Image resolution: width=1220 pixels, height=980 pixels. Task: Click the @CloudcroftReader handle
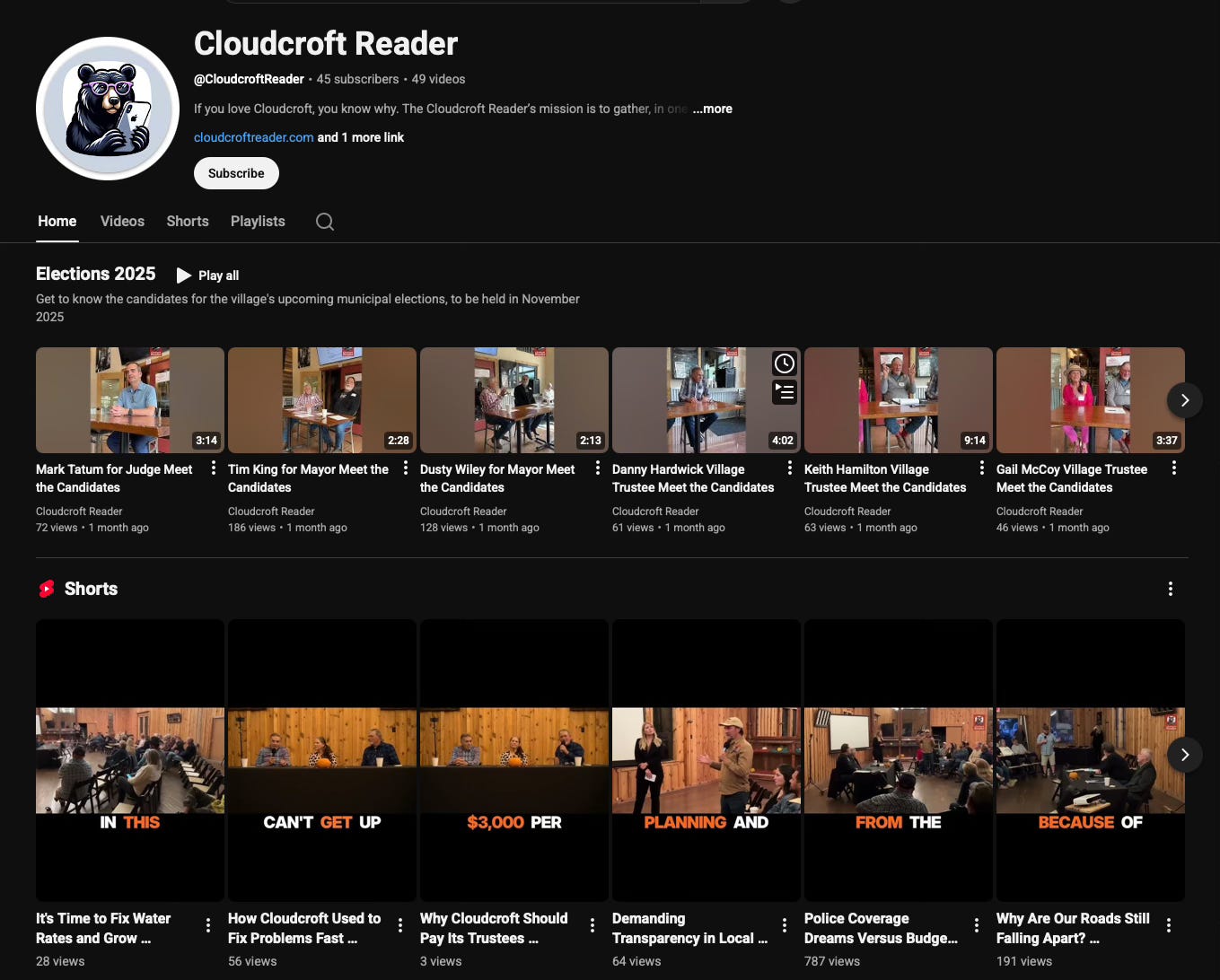[x=249, y=79]
